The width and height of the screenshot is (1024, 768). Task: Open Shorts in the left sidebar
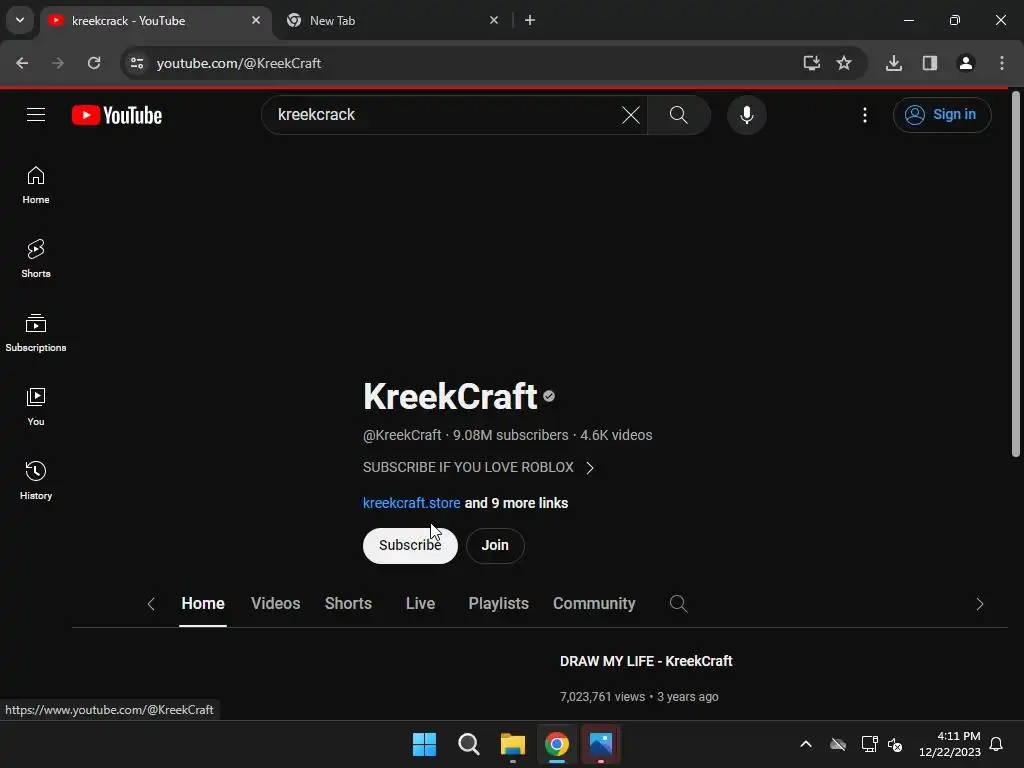coord(36,259)
